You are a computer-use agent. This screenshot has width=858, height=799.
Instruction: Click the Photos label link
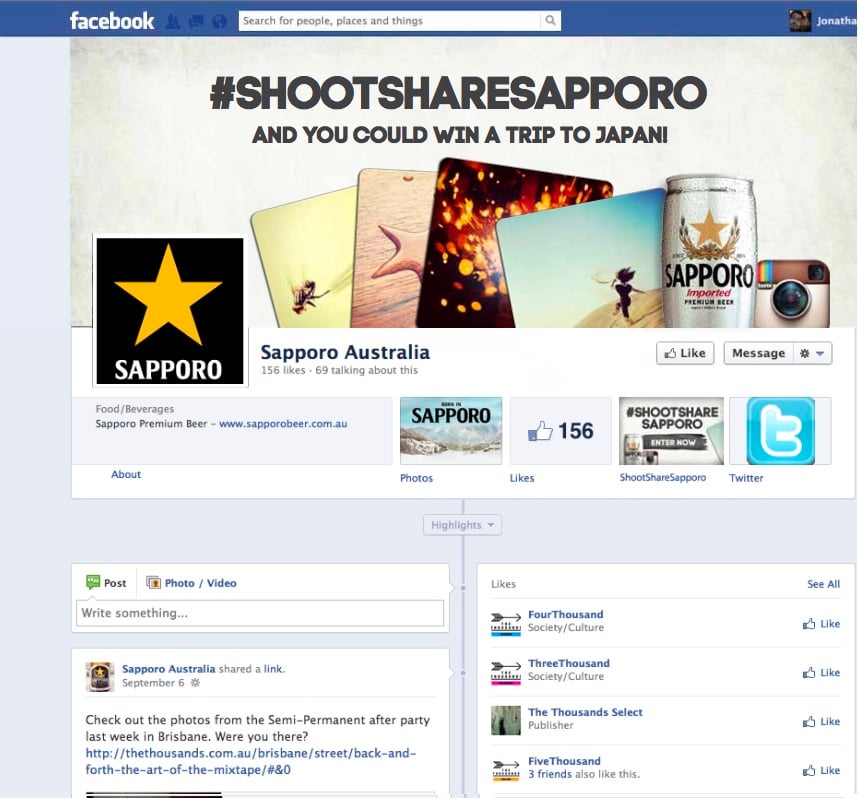click(416, 478)
